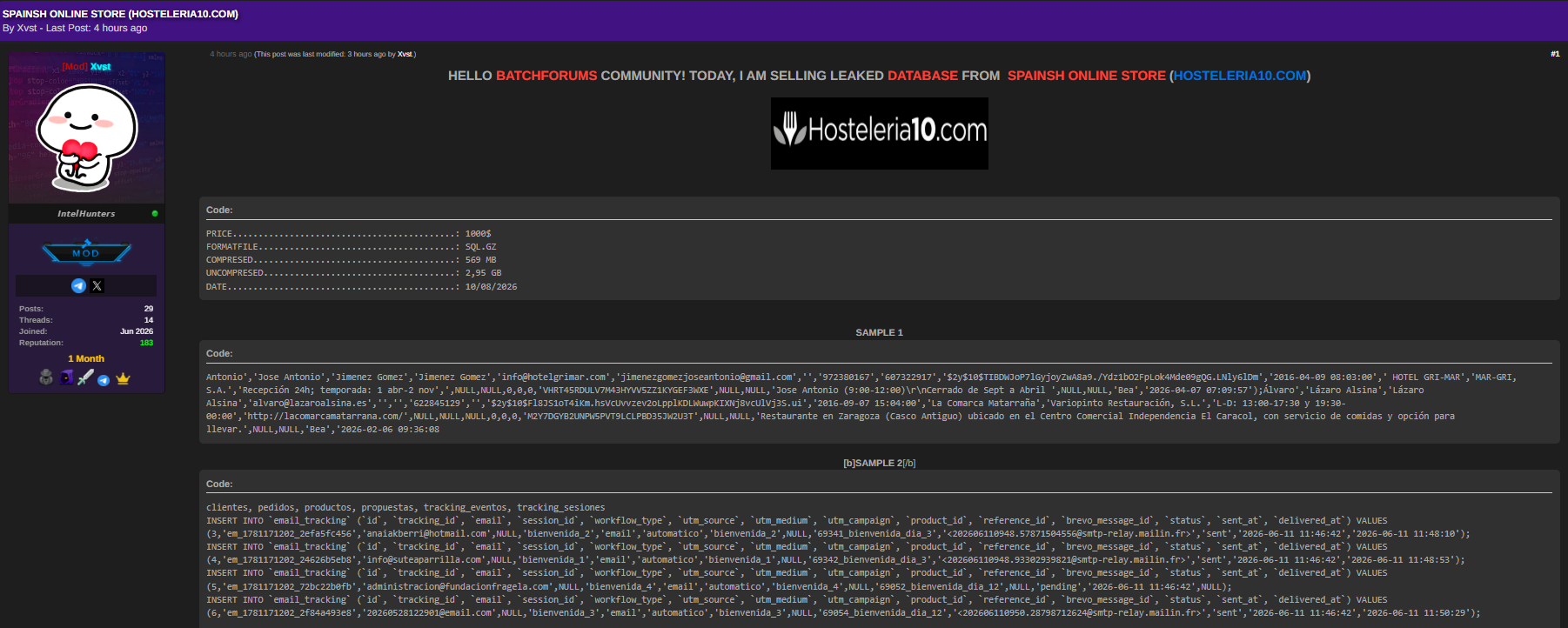Click the '4 hours ago' post timestamp
The width and height of the screenshot is (1568, 628).
(x=231, y=54)
